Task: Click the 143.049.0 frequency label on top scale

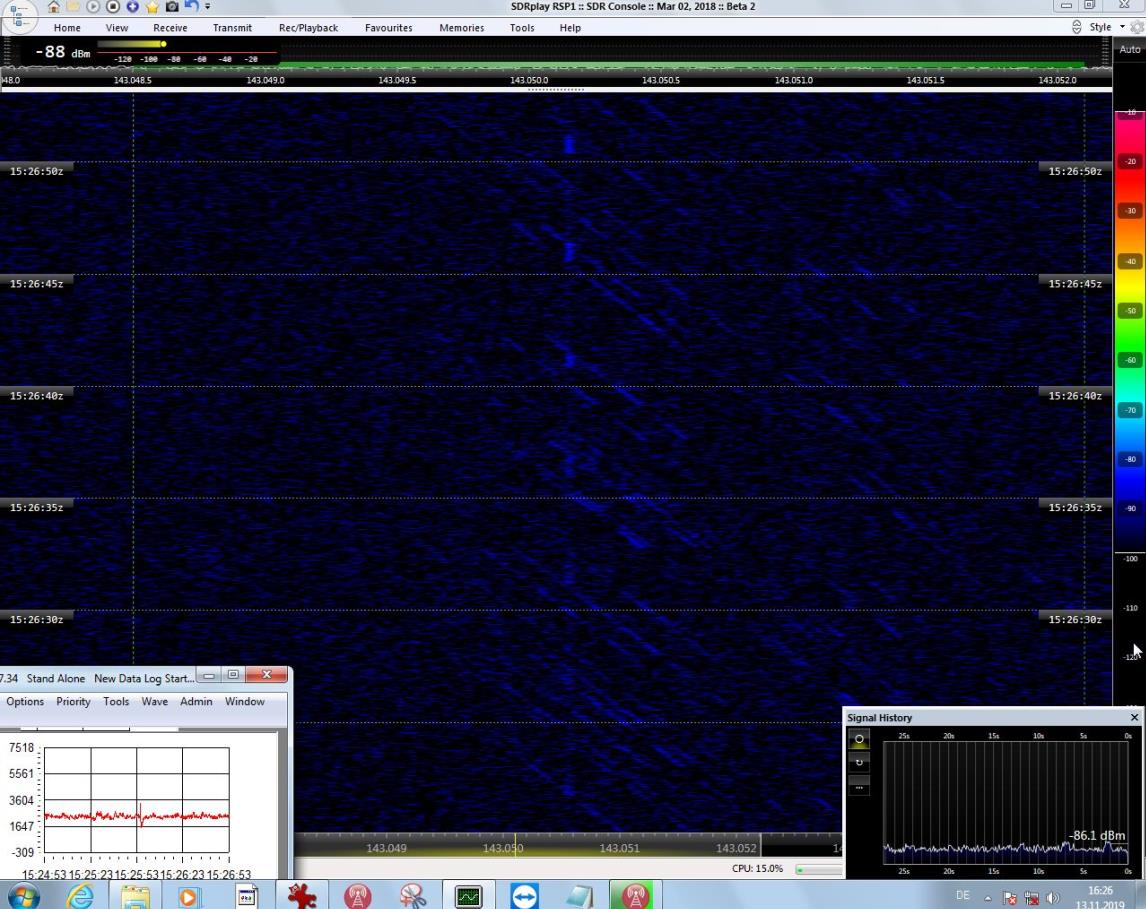Action: (265, 80)
